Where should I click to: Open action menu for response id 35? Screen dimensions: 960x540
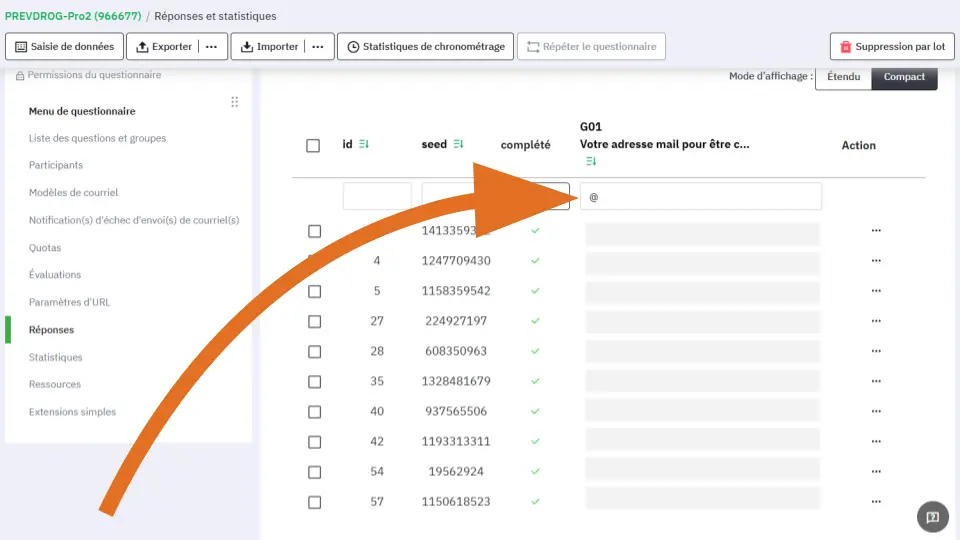tap(876, 381)
